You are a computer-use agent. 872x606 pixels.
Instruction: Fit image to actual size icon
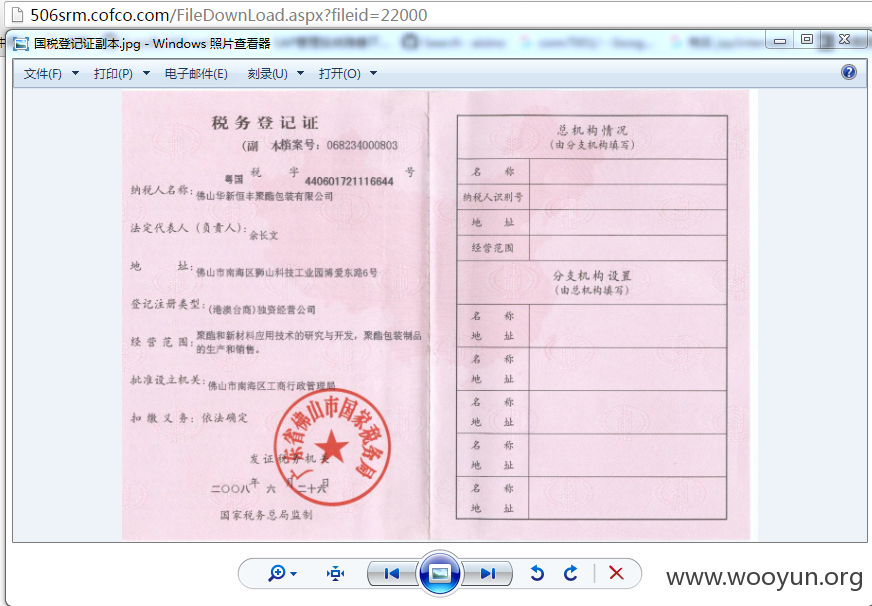[335, 573]
